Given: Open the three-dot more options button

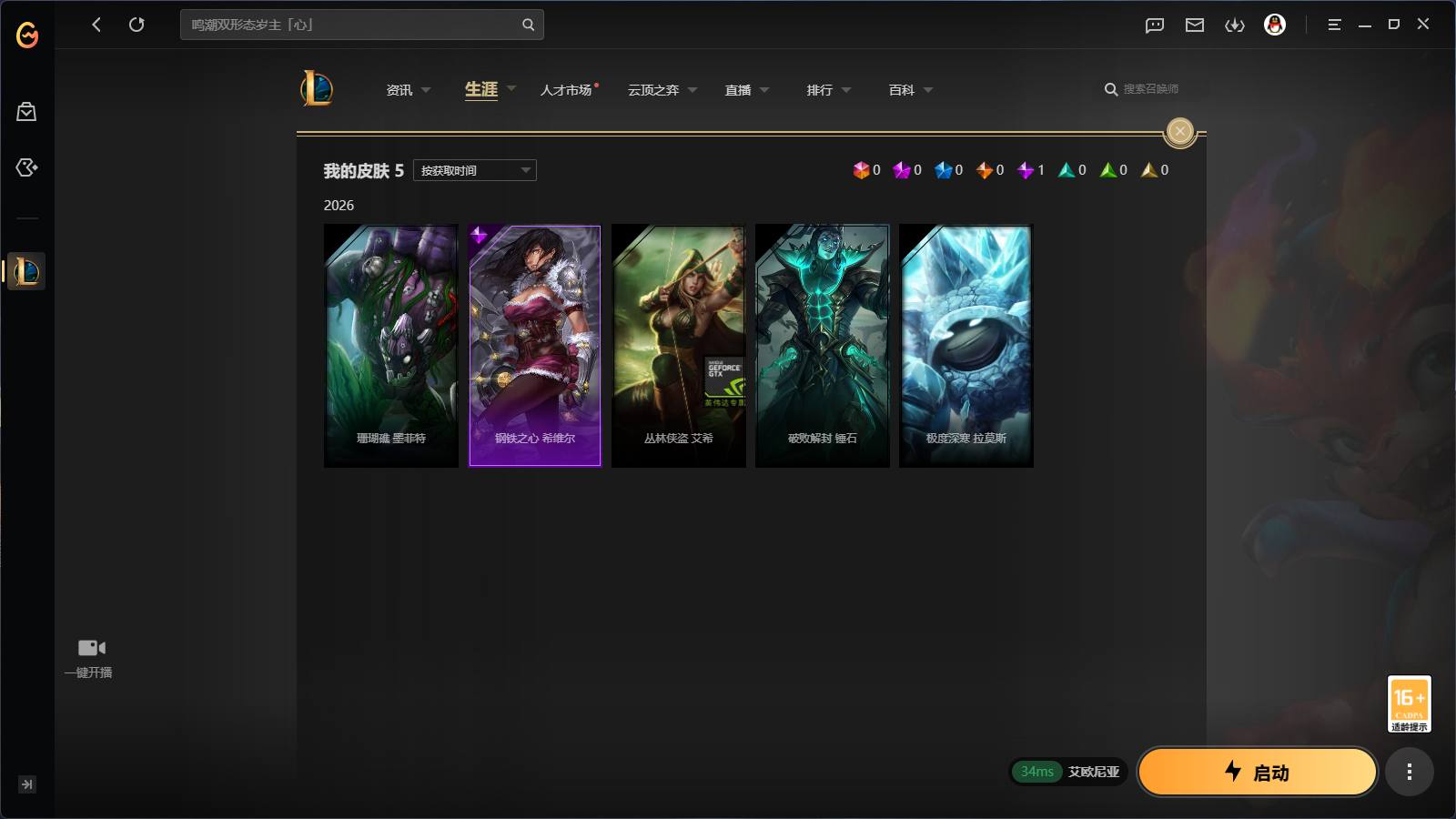Looking at the screenshot, I should click(x=1410, y=772).
